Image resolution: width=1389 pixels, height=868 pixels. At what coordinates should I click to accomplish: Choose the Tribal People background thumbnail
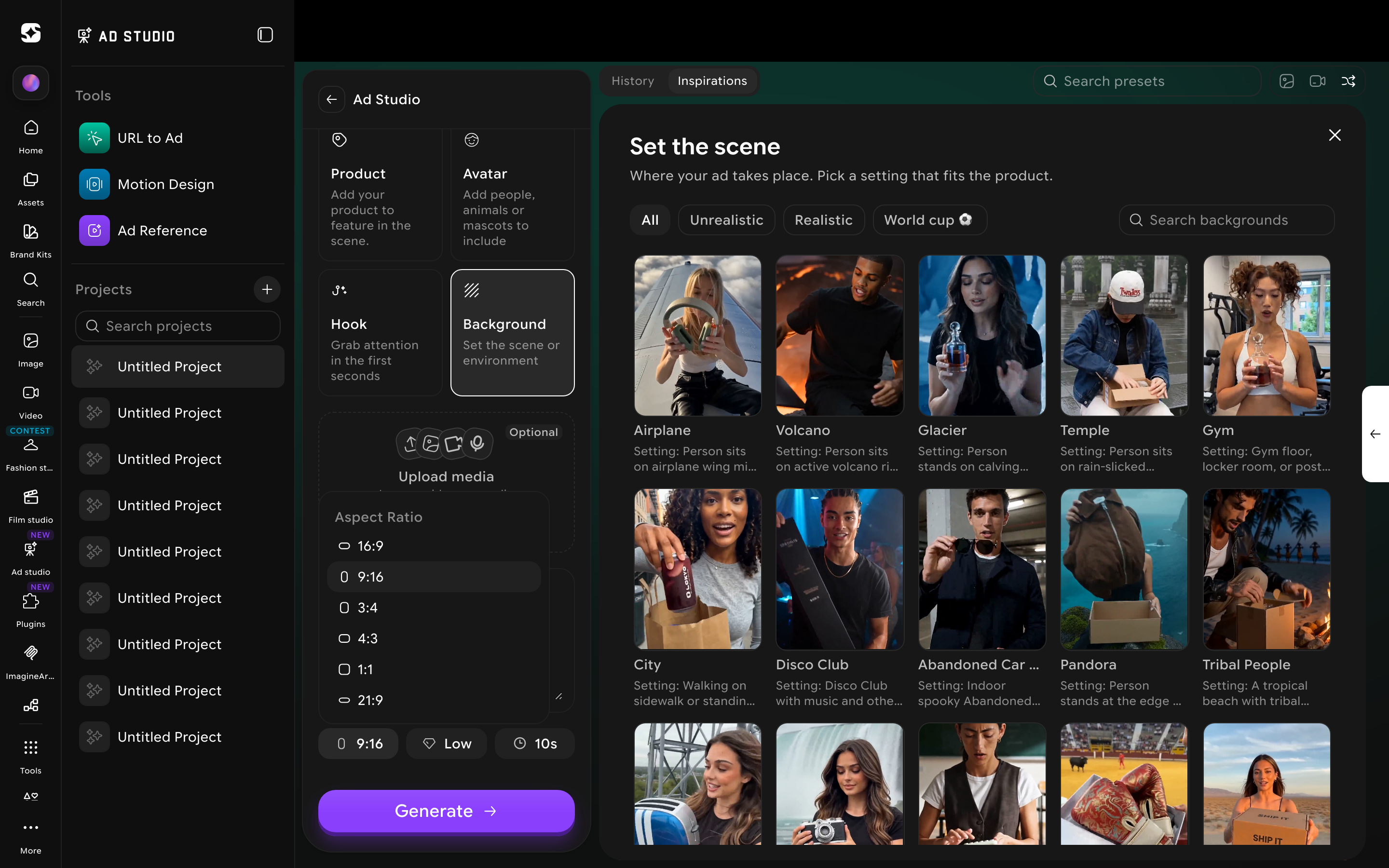pos(1266,570)
